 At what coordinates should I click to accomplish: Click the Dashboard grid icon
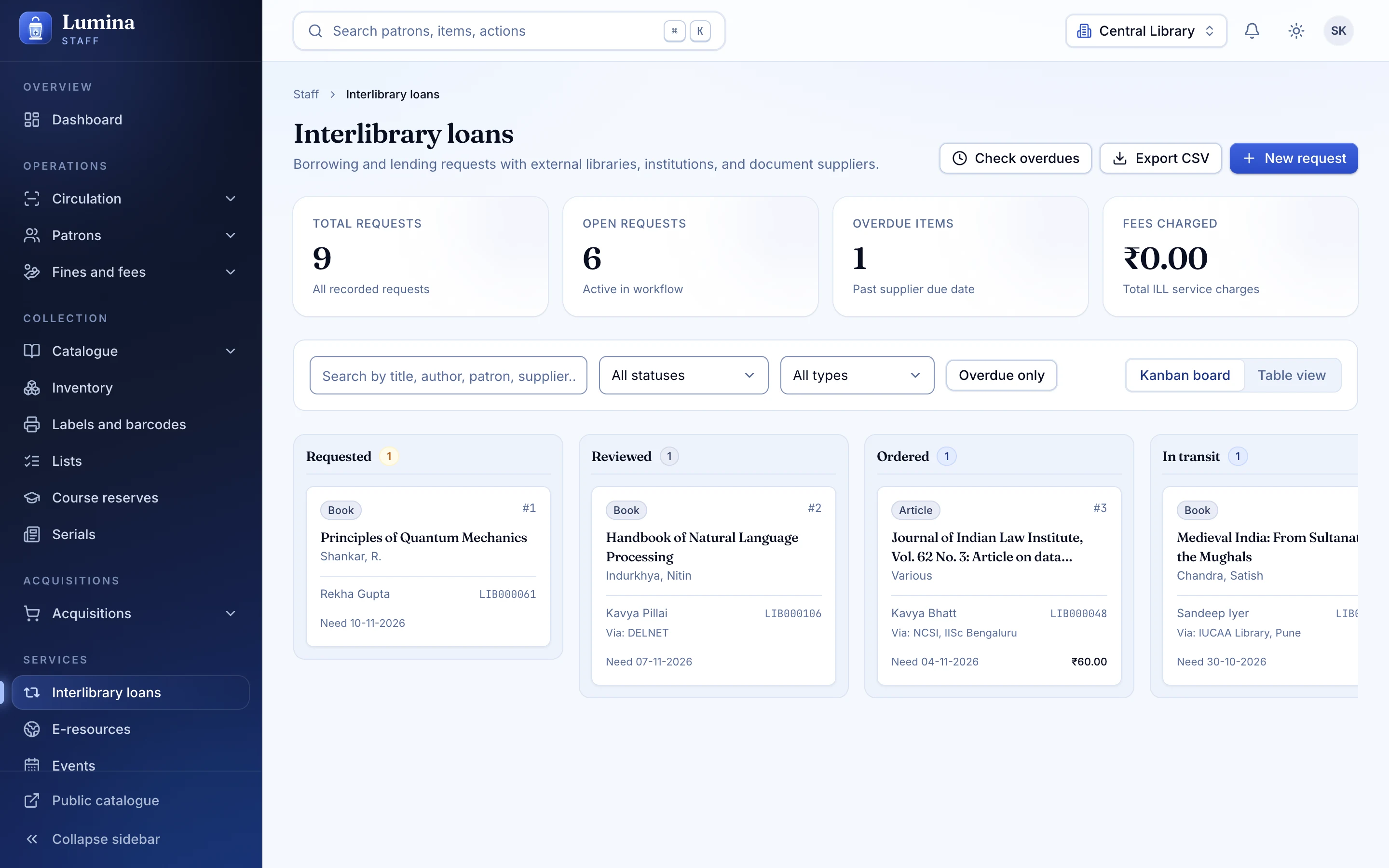(31, 120)
